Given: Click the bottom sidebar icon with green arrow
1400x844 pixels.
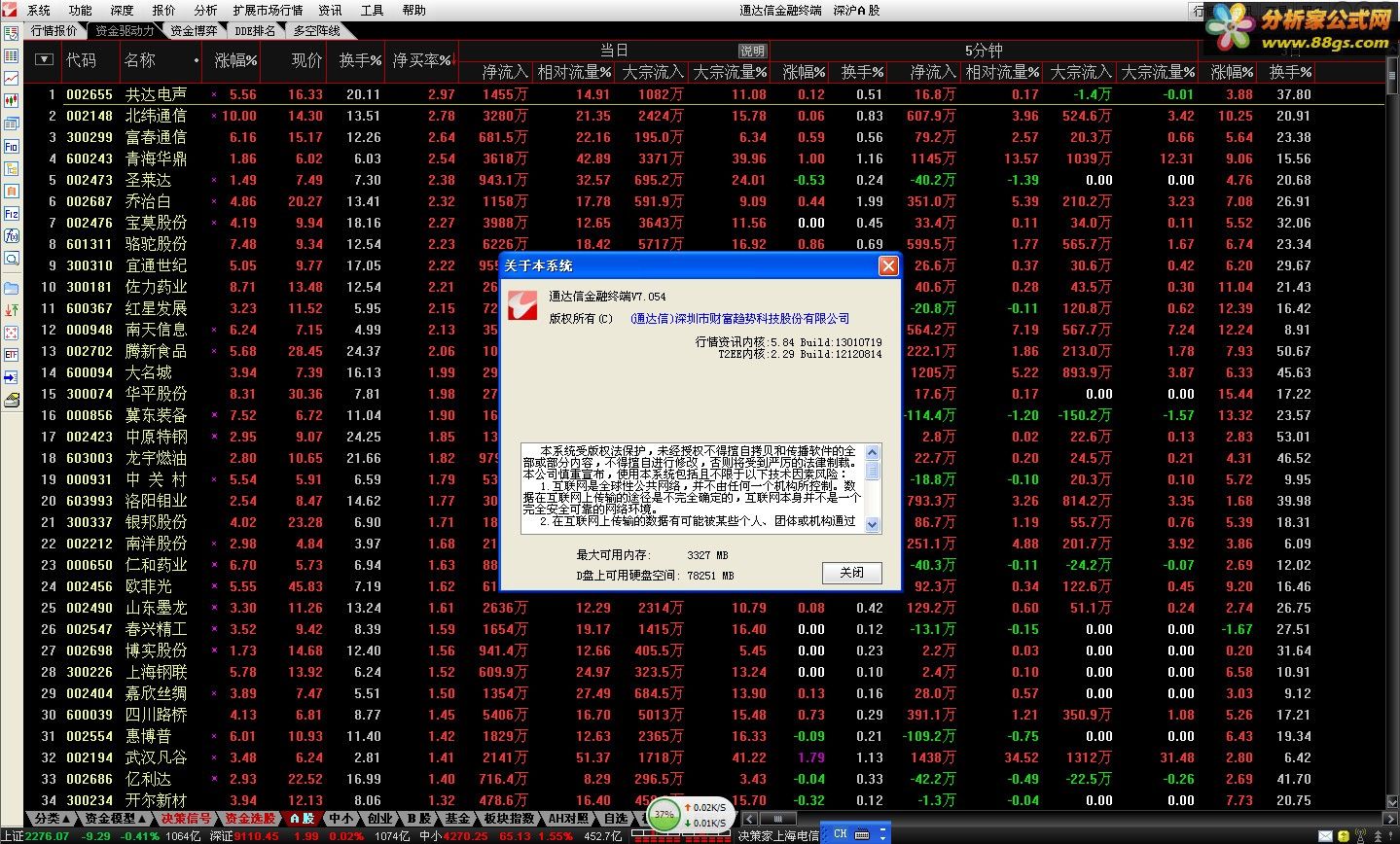Looking at the screenshot, I should coord(12,400).
